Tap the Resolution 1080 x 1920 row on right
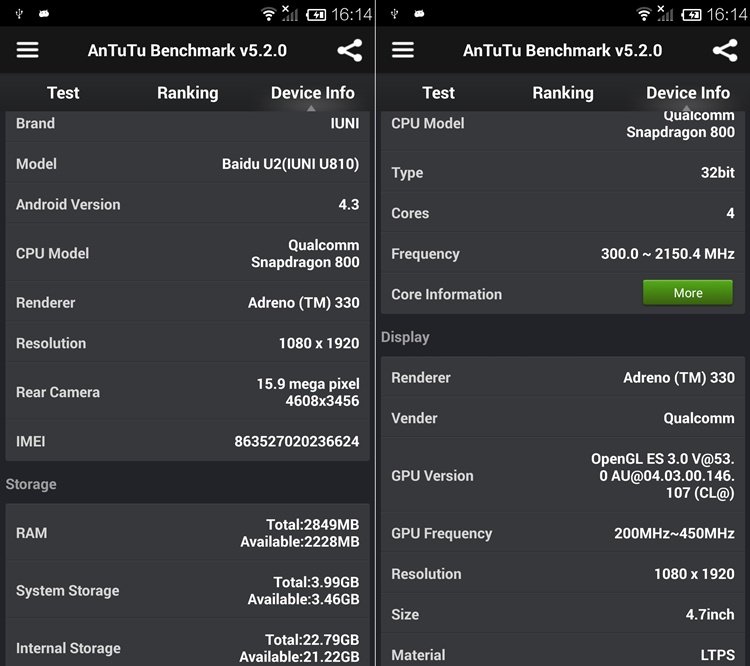The image size is (750, 666). [563, 574]
